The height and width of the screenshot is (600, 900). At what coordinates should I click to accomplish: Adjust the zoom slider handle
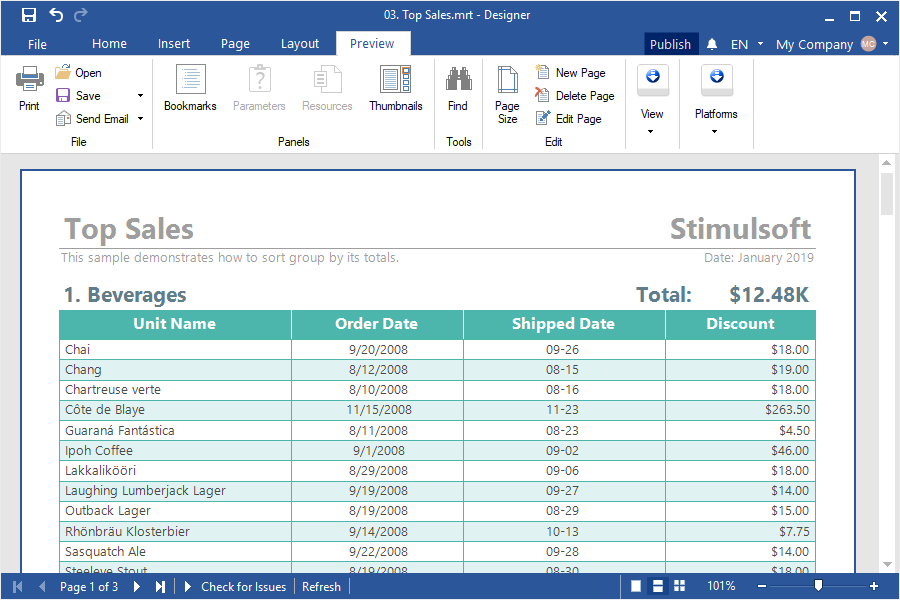tap(818, 586)
